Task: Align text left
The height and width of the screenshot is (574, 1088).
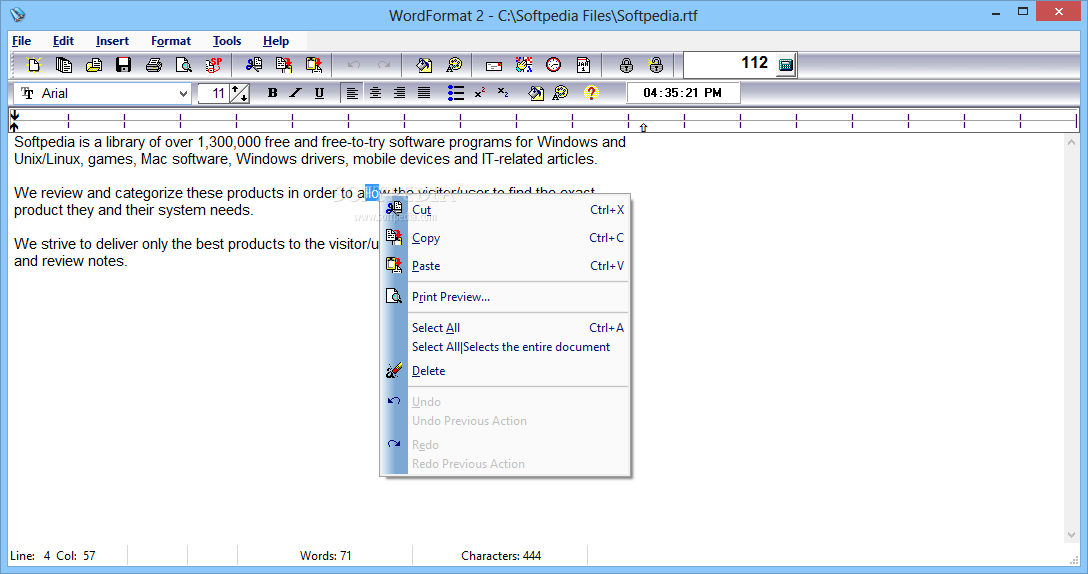Action: pyautogui.click(x=352, y=93)
